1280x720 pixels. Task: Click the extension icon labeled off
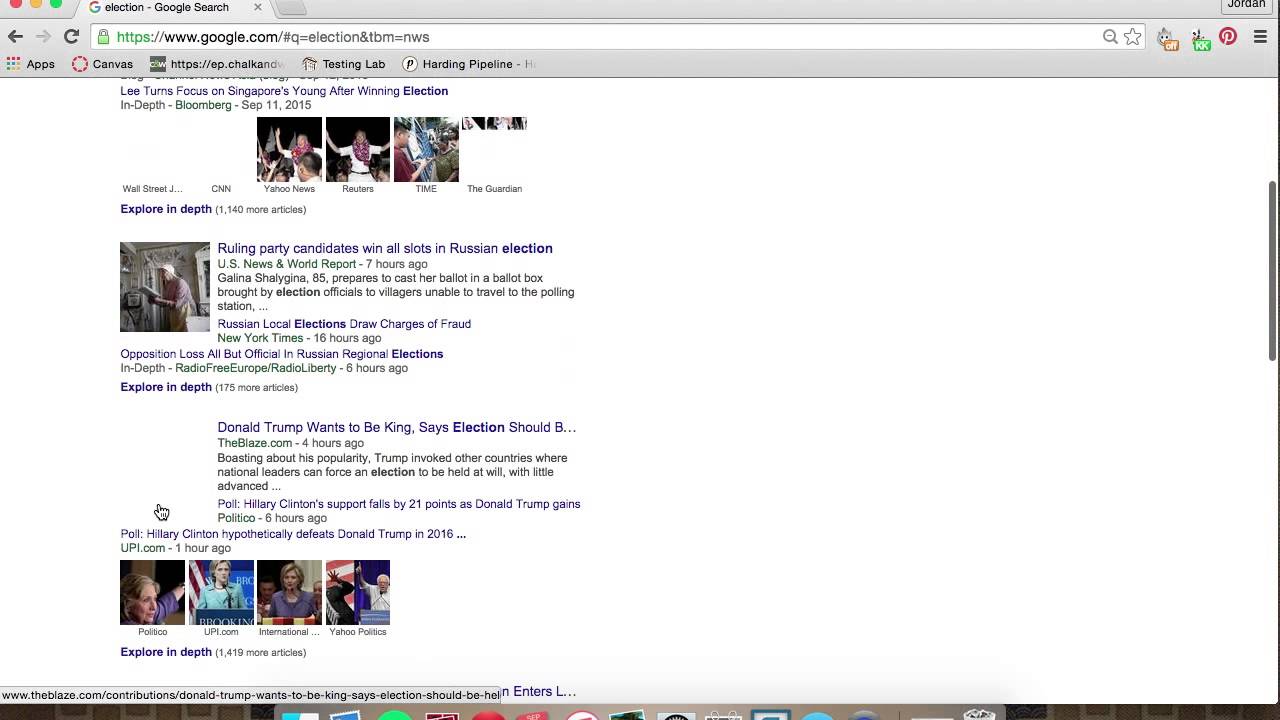pos(1167,38)
